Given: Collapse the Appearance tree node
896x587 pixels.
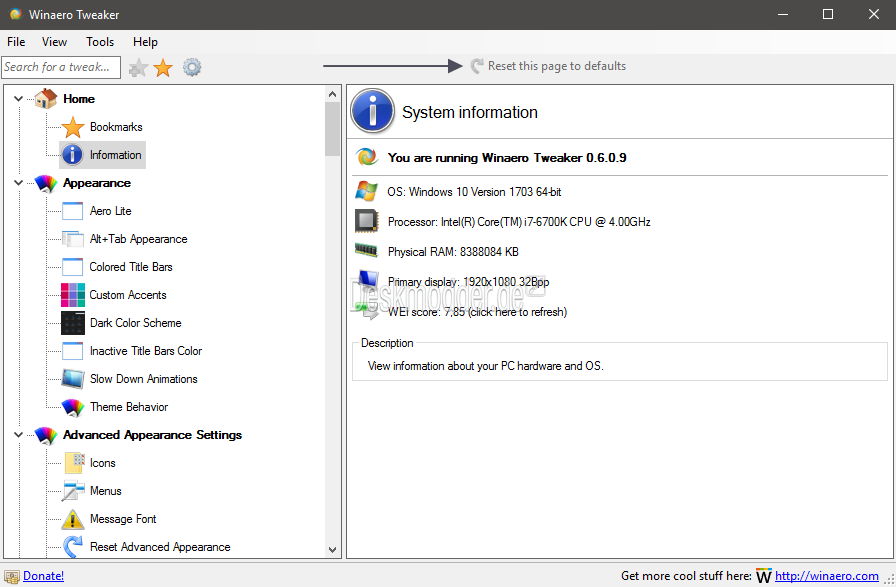Looking at the screenshot, I should 18,183.
